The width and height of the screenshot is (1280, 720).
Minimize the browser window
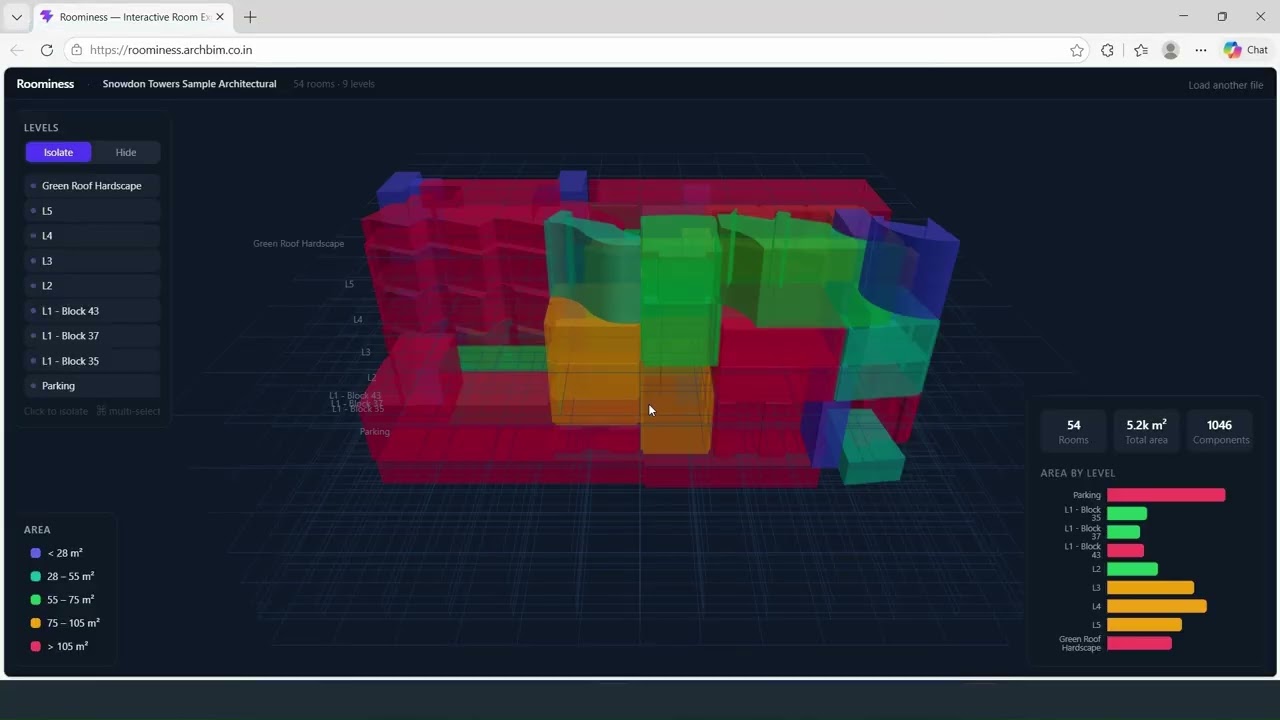[1184, 17]
